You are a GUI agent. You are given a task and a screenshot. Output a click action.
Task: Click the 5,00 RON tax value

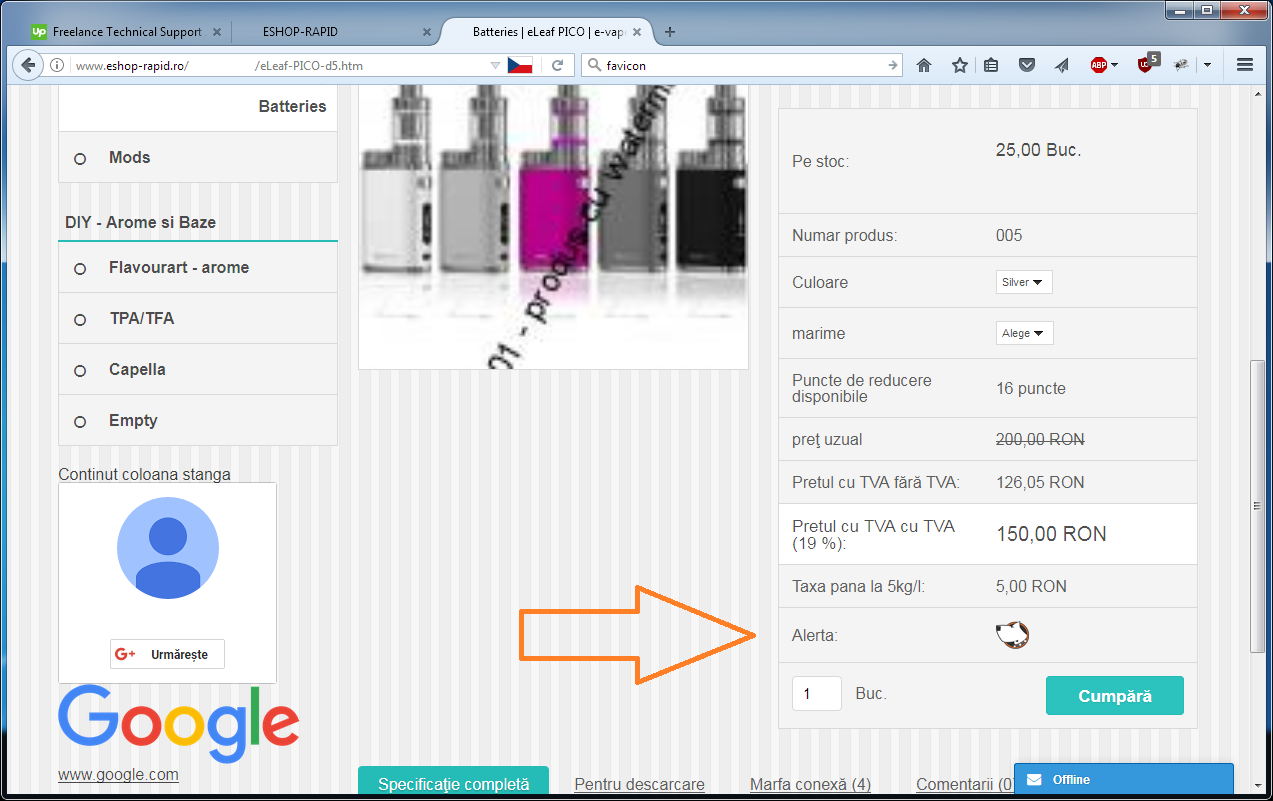[x=1031, y=586]
